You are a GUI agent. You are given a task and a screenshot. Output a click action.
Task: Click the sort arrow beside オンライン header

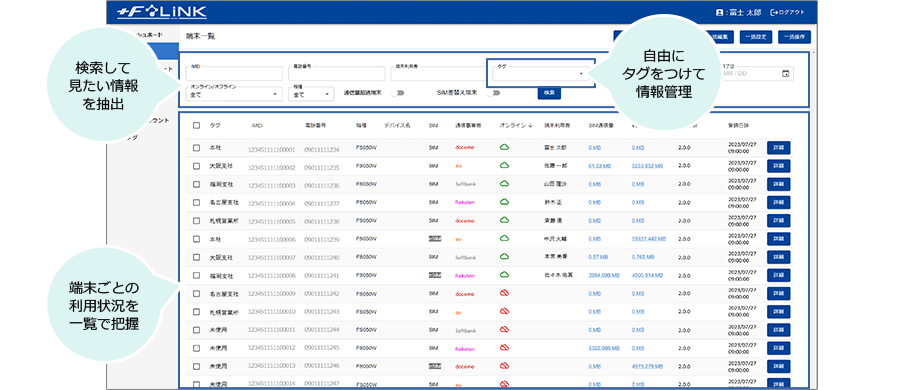pyautogui.click(x=530, y=125)
